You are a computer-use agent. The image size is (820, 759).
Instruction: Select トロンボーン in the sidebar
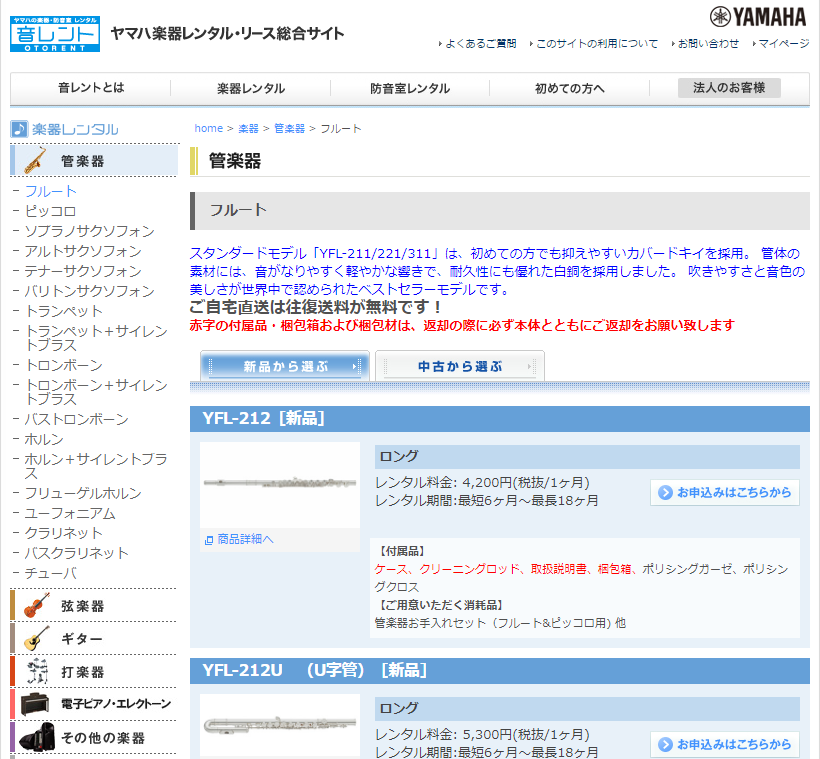tap(64, 365)
